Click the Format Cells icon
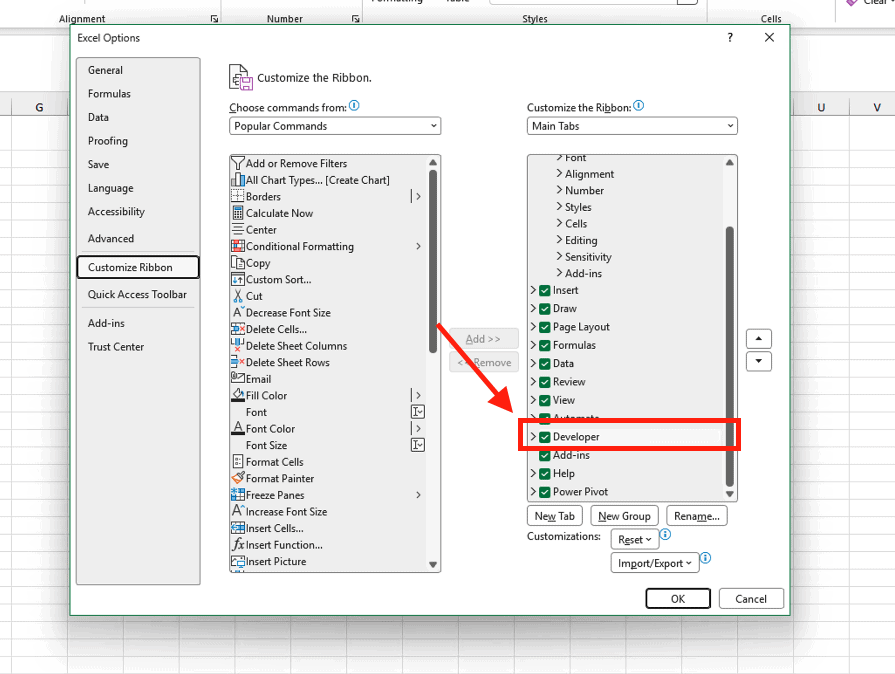The height and width of the screenshot is (674, 895). (238, 461)
